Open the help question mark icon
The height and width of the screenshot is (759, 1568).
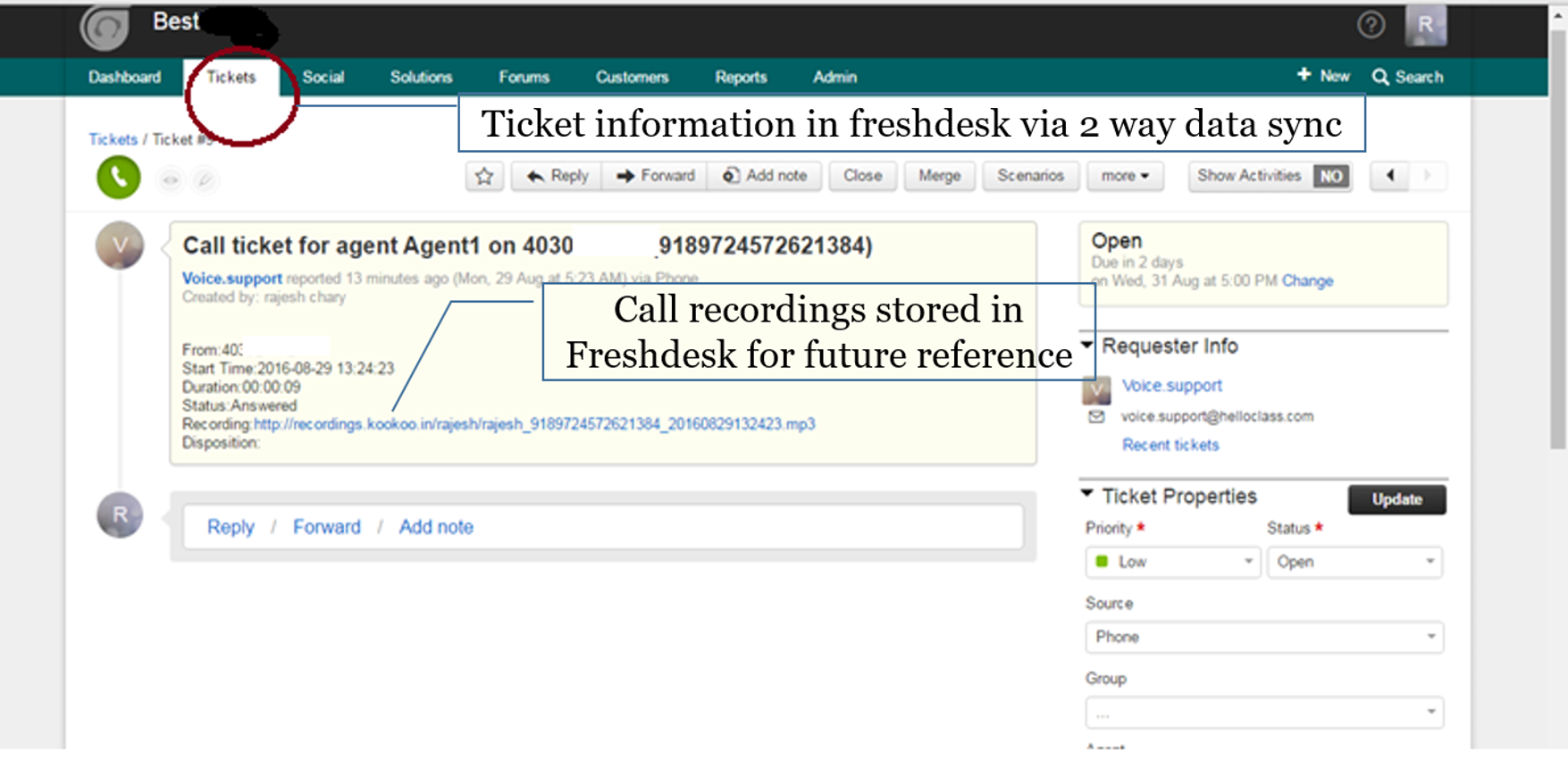pyautogui.click(x=1371, y=25)
